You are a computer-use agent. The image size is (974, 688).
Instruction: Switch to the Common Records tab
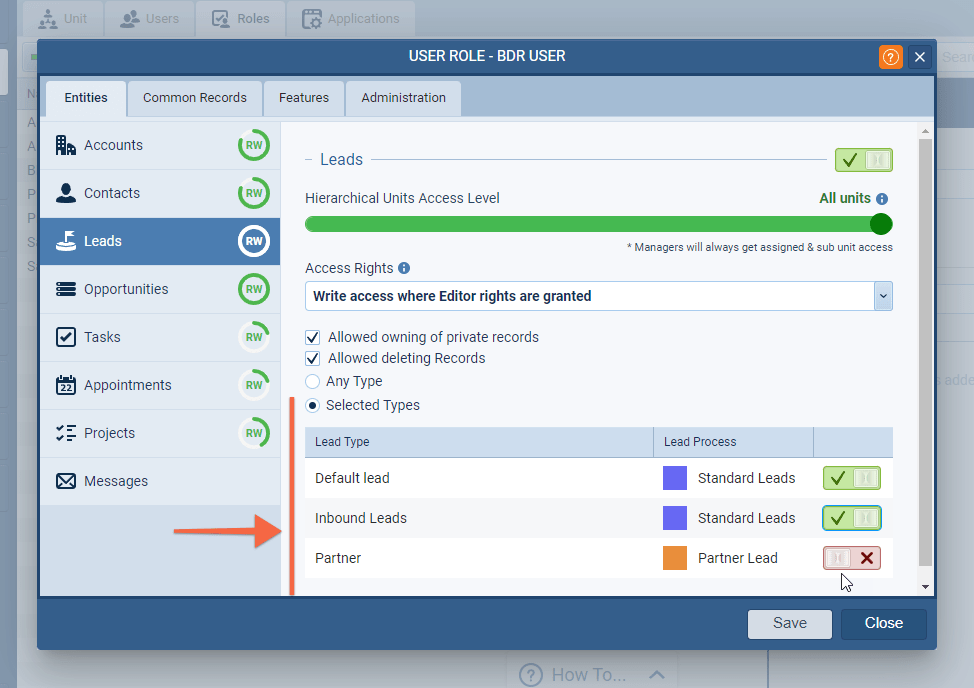point(195,98)
